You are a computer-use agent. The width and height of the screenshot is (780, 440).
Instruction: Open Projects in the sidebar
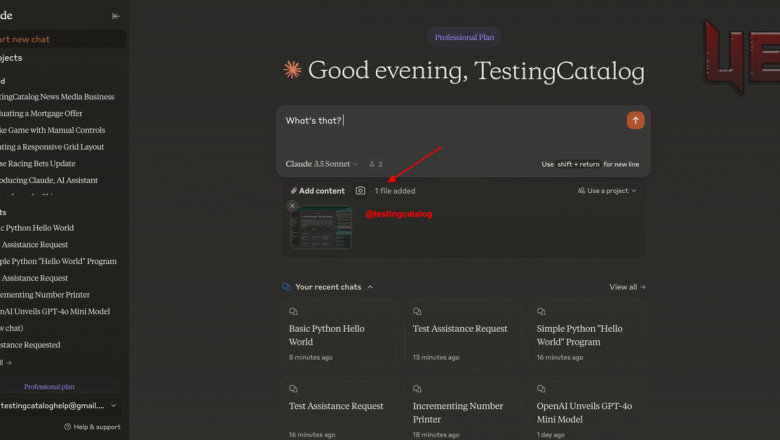[11, 58]
